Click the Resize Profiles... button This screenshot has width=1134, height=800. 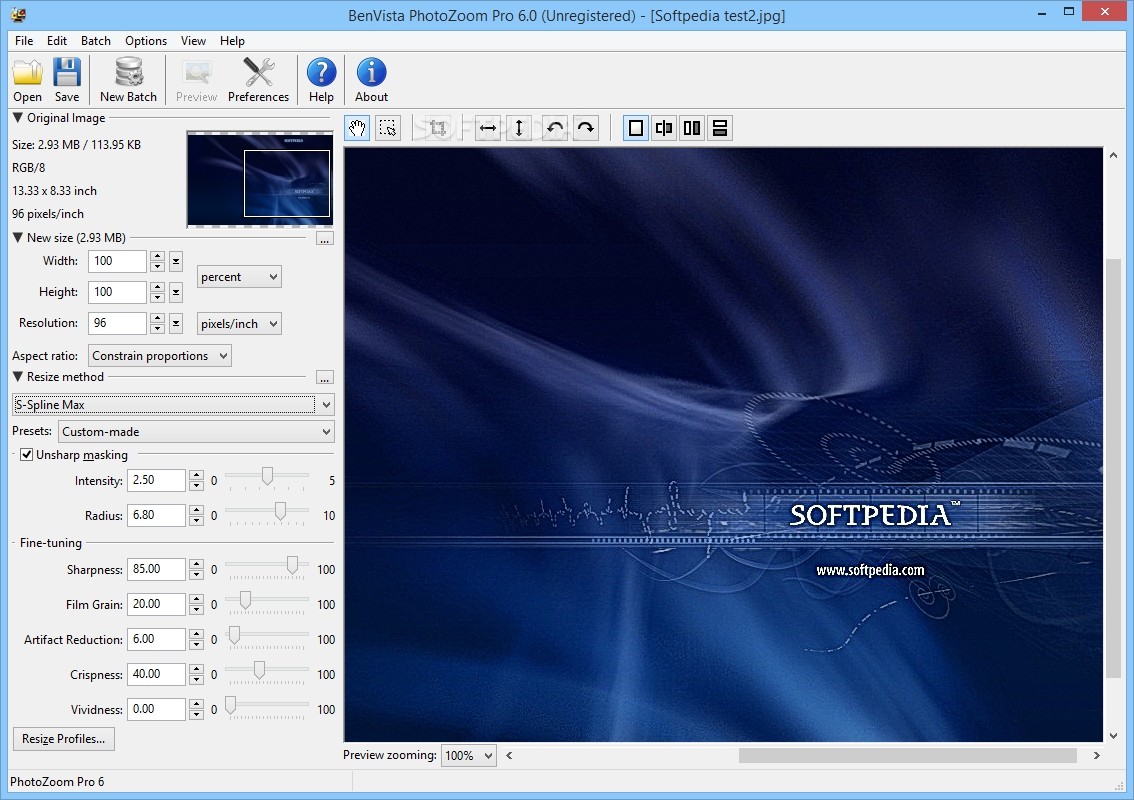tap(64, 739)
